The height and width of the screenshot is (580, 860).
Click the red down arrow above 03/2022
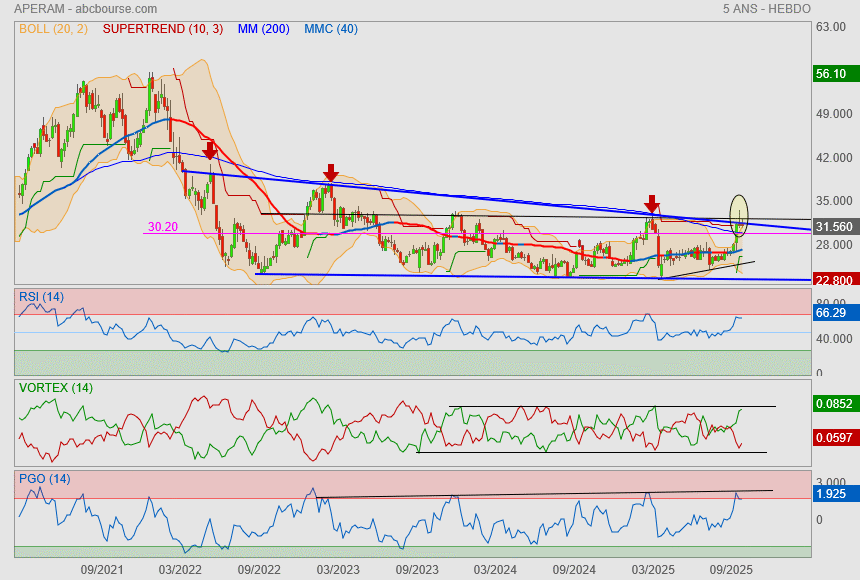tap(209, 150)
